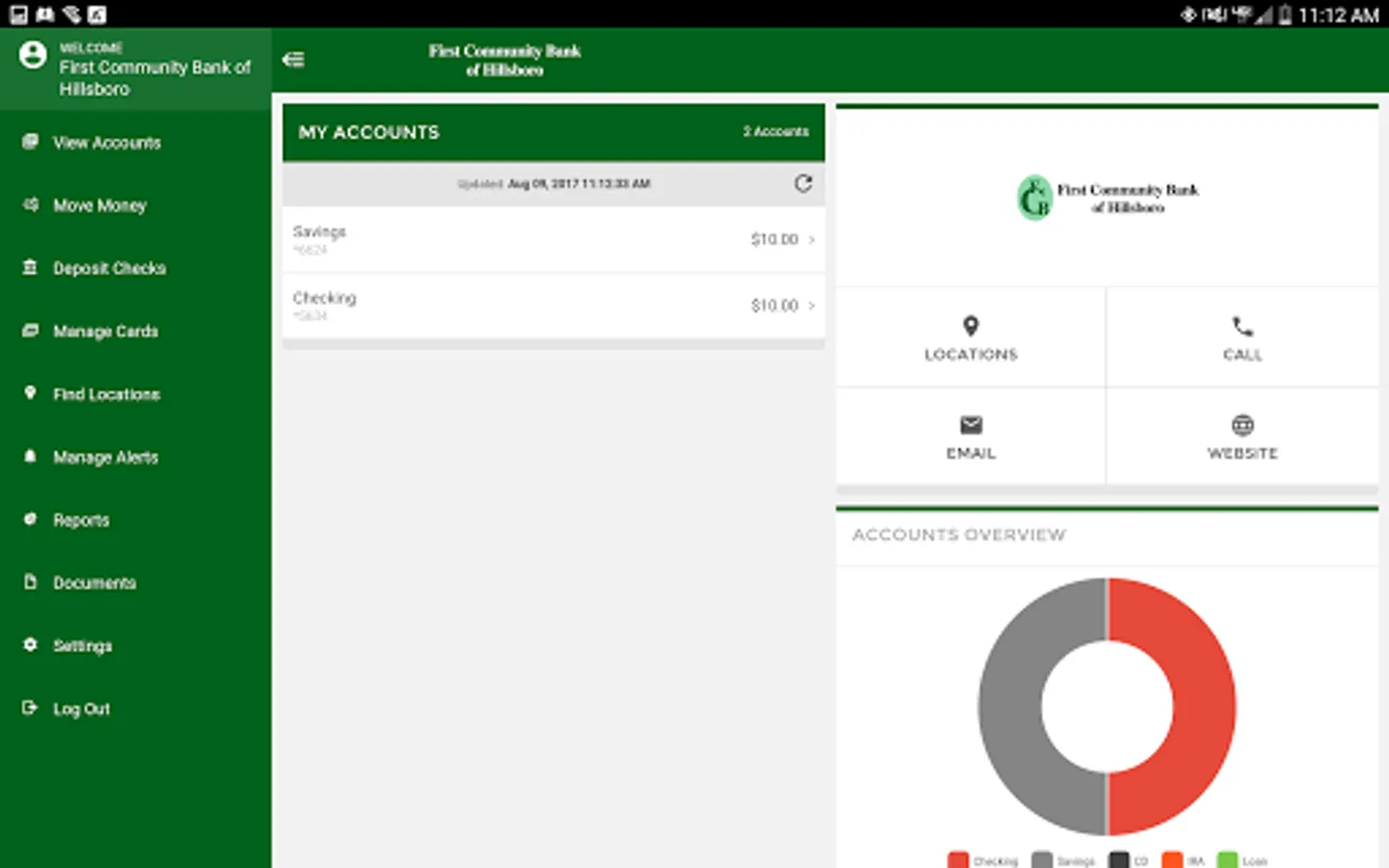
Task: Click the red Checking legend swatch
Action: coord(958,860)
